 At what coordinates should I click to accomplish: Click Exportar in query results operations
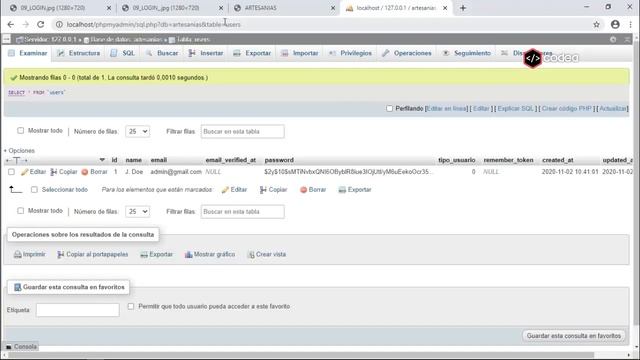pos(156,254)
